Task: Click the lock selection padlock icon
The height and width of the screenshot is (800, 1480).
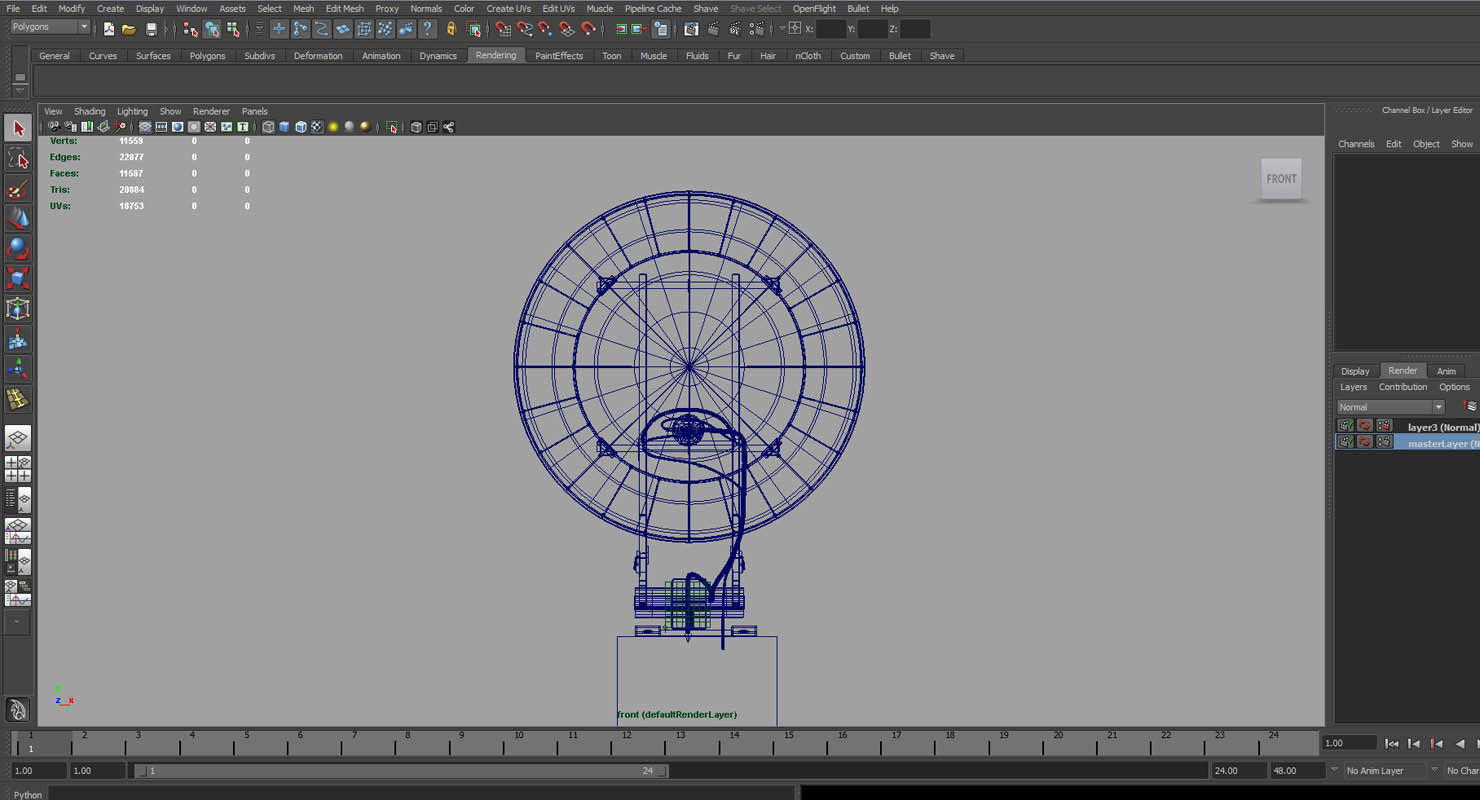Action: [x=451, y=29]
